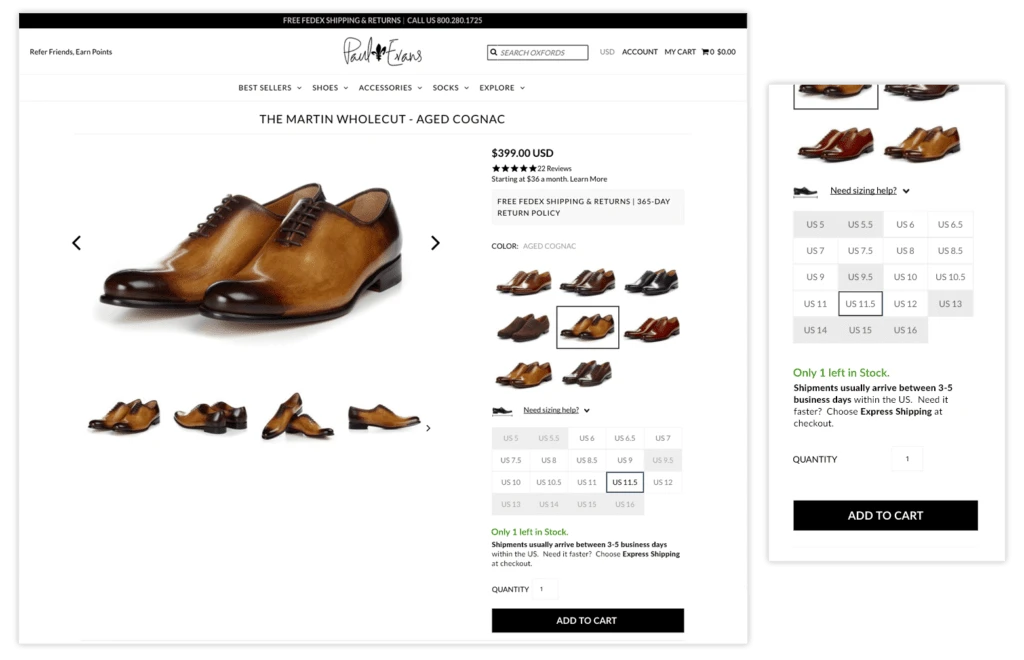Select the dark brown suede color swatch
Image resolution: width=1024 pixels, height=660 pixels.
(523, 327)
